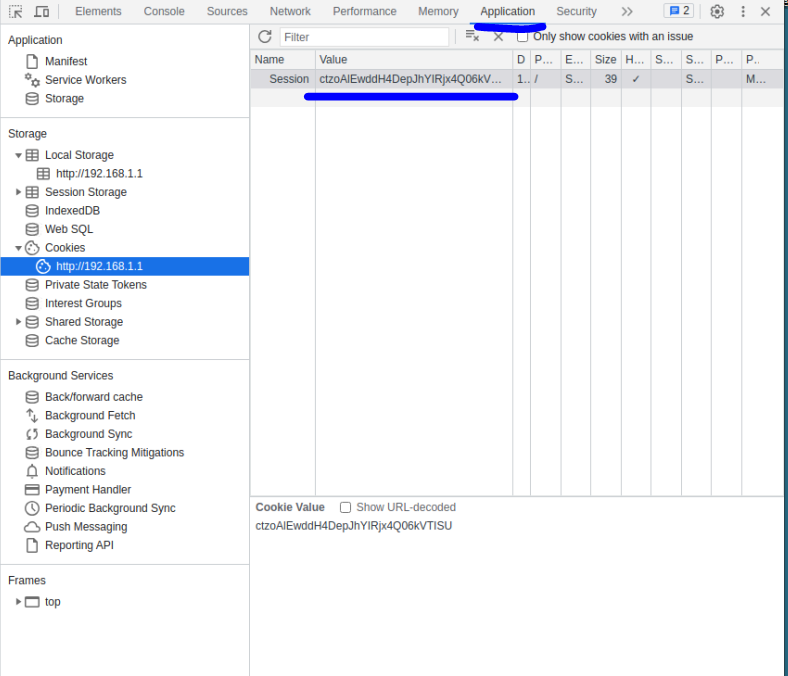Open Back/forward cache service

pyautogui.click(x=93, y=397)
